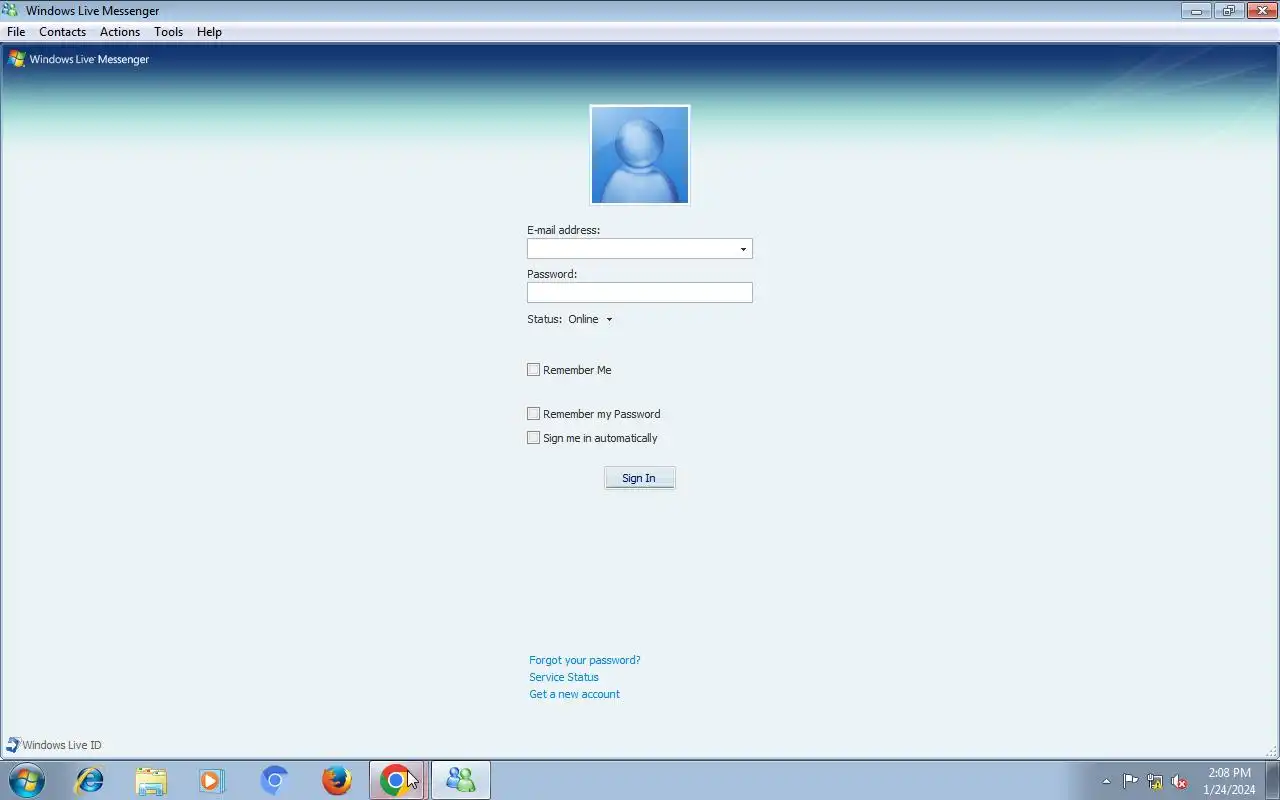Screen dimensions: 1280x800
Task: Open the Service Status link
Action: pyautogui.click(x=564, y=677)
